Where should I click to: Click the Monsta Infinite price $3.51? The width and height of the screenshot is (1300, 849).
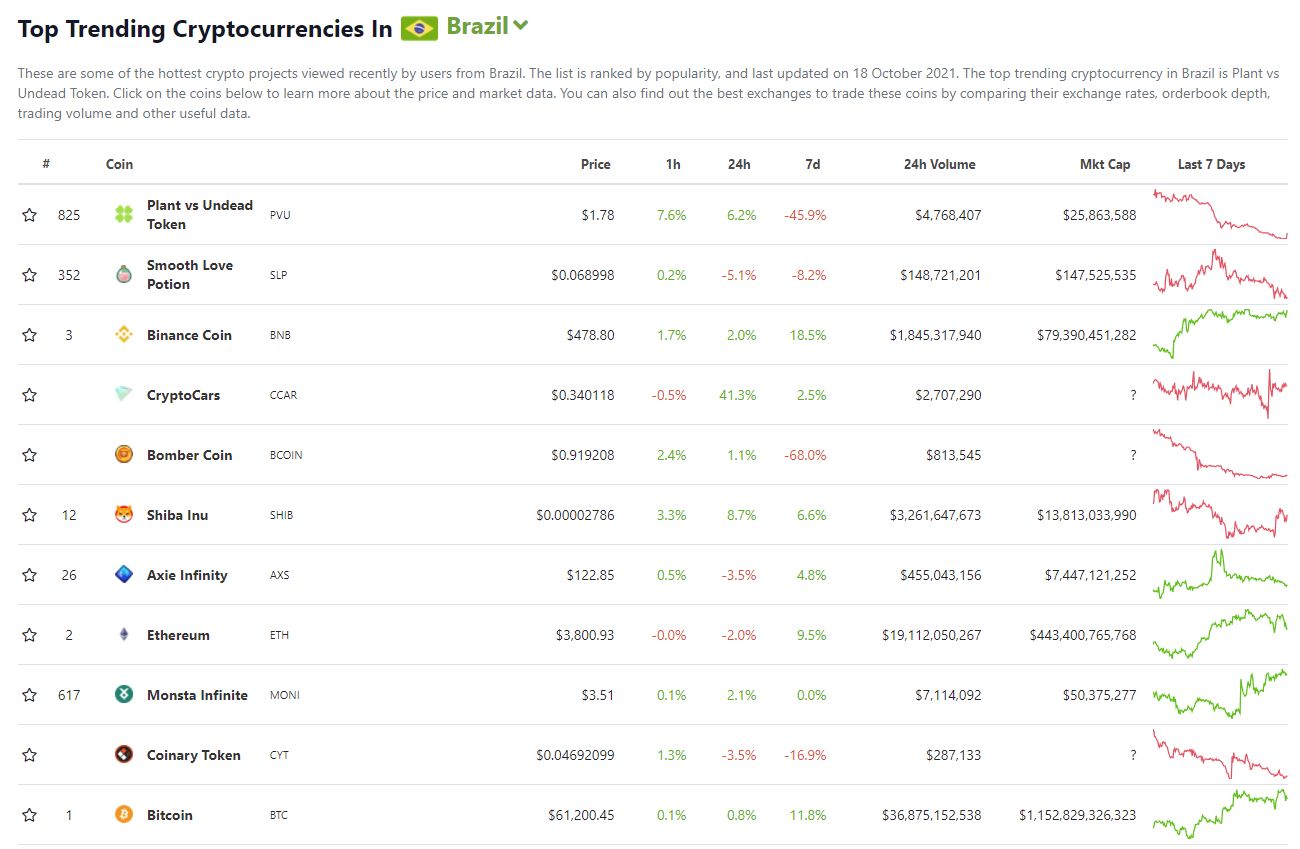pos(597,695)
